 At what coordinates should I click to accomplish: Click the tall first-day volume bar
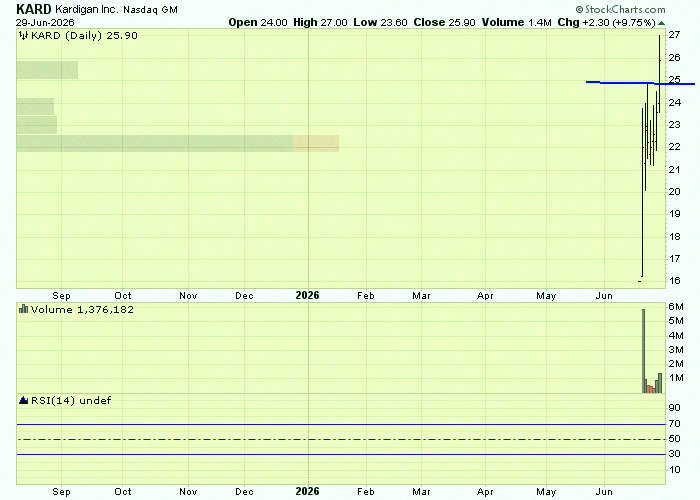[x=643, y=351]
